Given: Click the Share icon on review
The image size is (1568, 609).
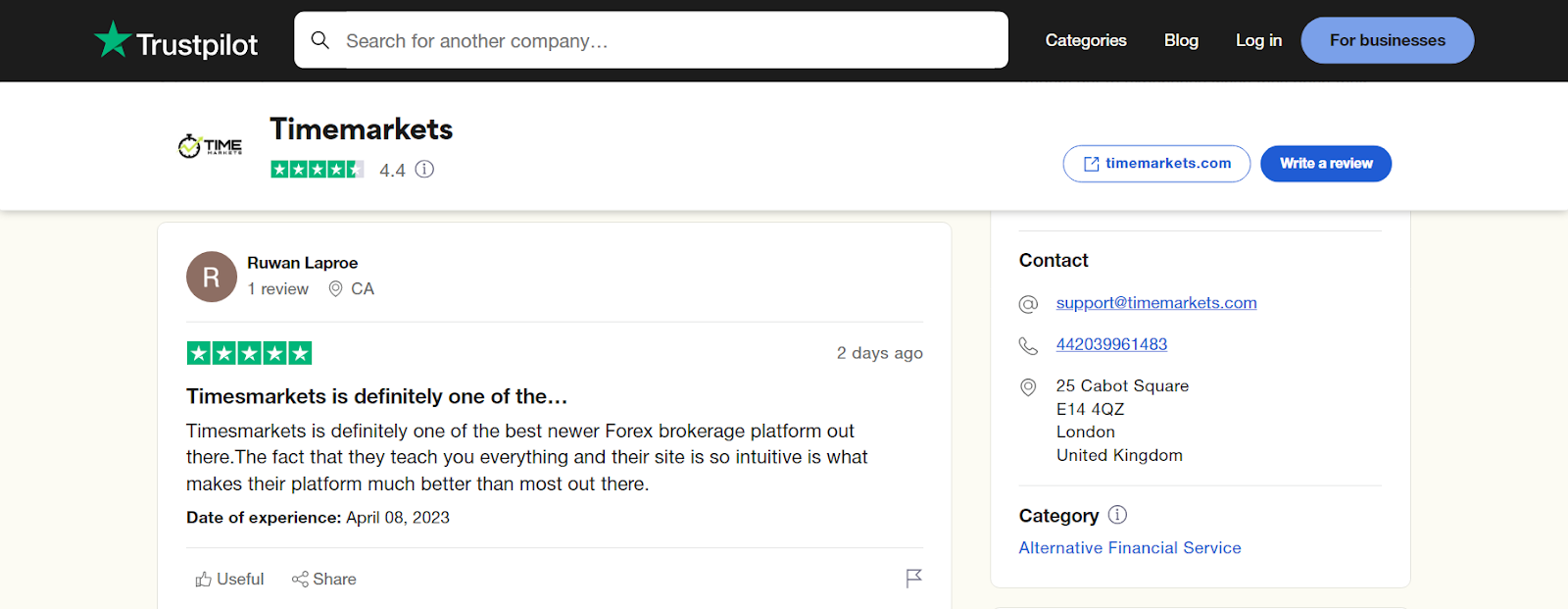Looking at the screenshot, I should point(300,580).
